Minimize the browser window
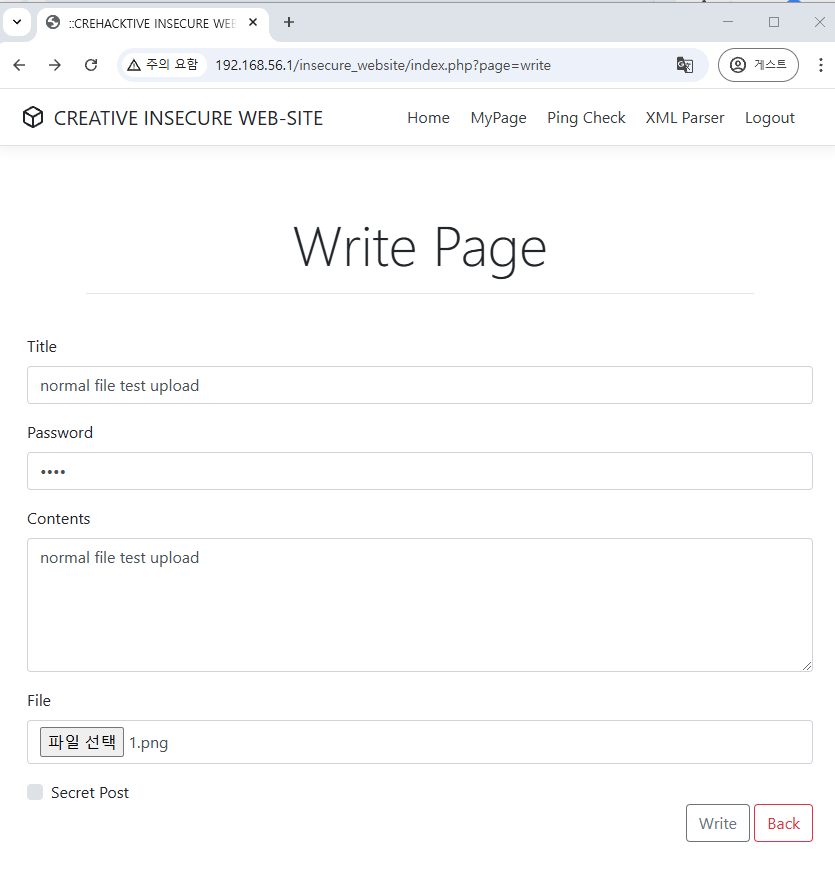This screenshot has height=870, width=835. (728, 22)
